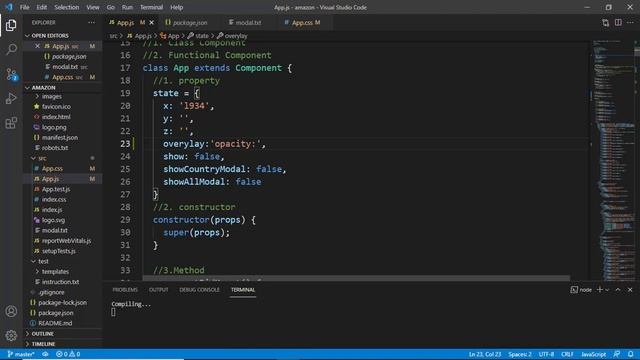Collapse the test folder

[x=43, y=261]
